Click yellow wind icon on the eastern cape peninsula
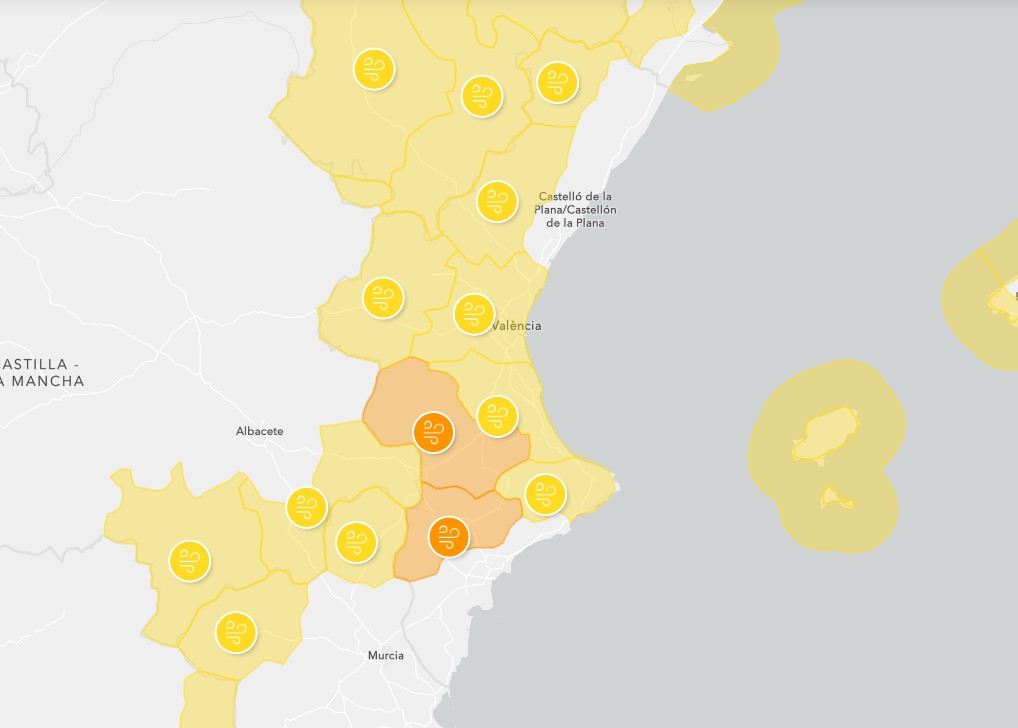Image resolution: width=1018 pixels, height=728 pixels. [x=545, y=493]
